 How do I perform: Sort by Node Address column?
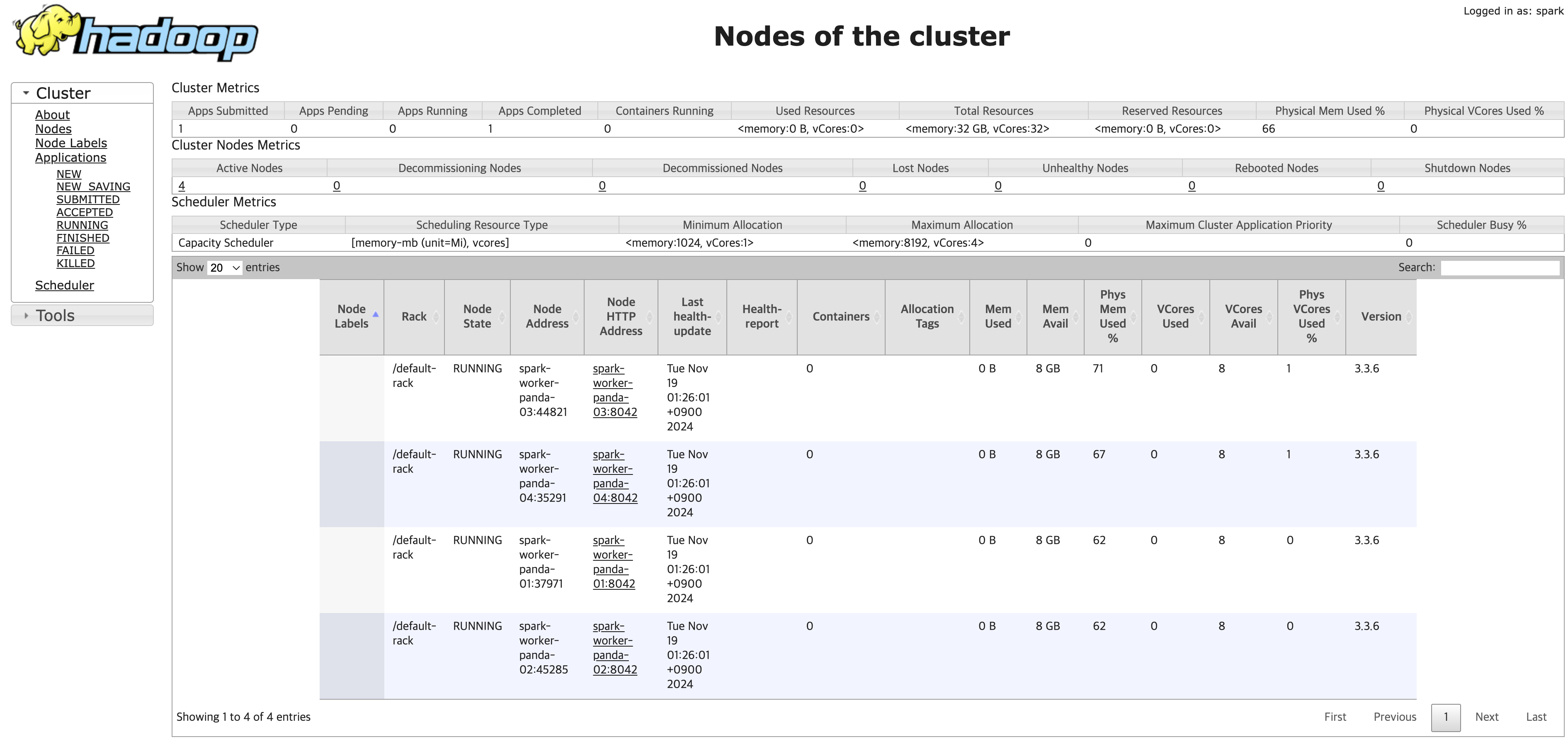[547, 316]
